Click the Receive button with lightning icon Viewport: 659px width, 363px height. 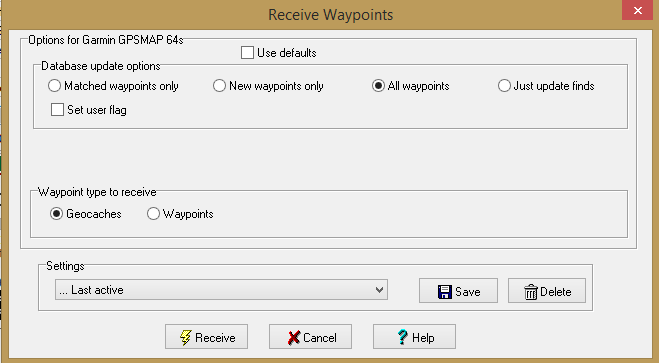(206, 337)
